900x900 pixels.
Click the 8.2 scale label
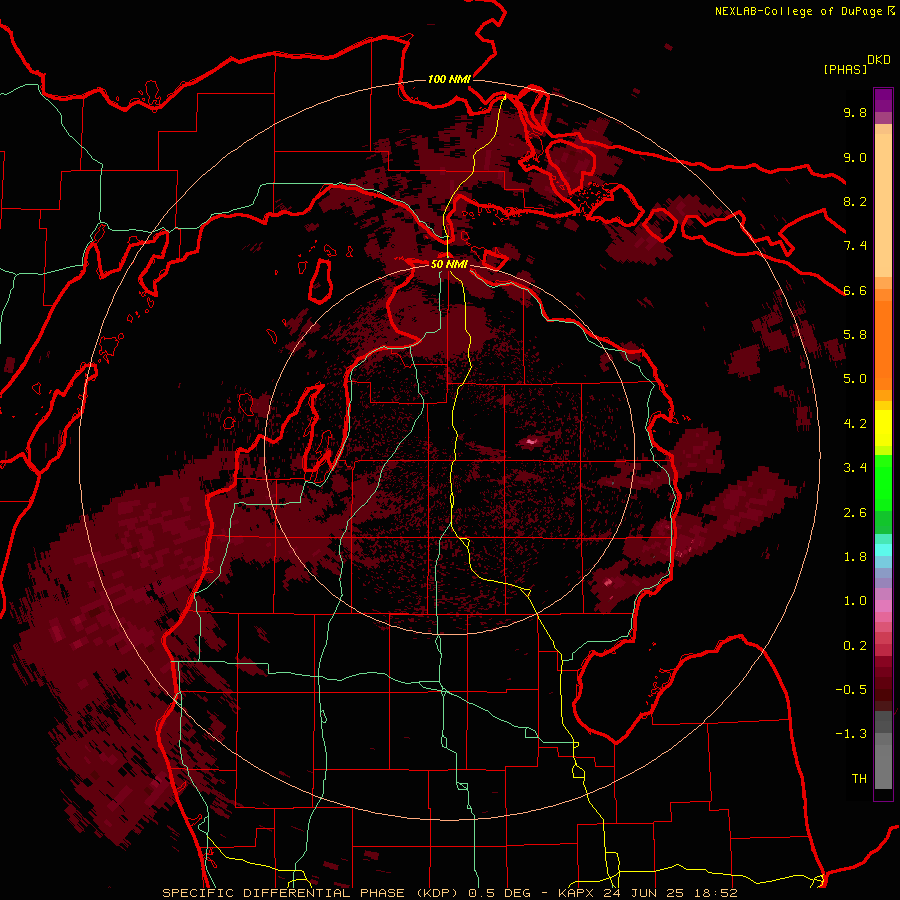tap(855, 201)
